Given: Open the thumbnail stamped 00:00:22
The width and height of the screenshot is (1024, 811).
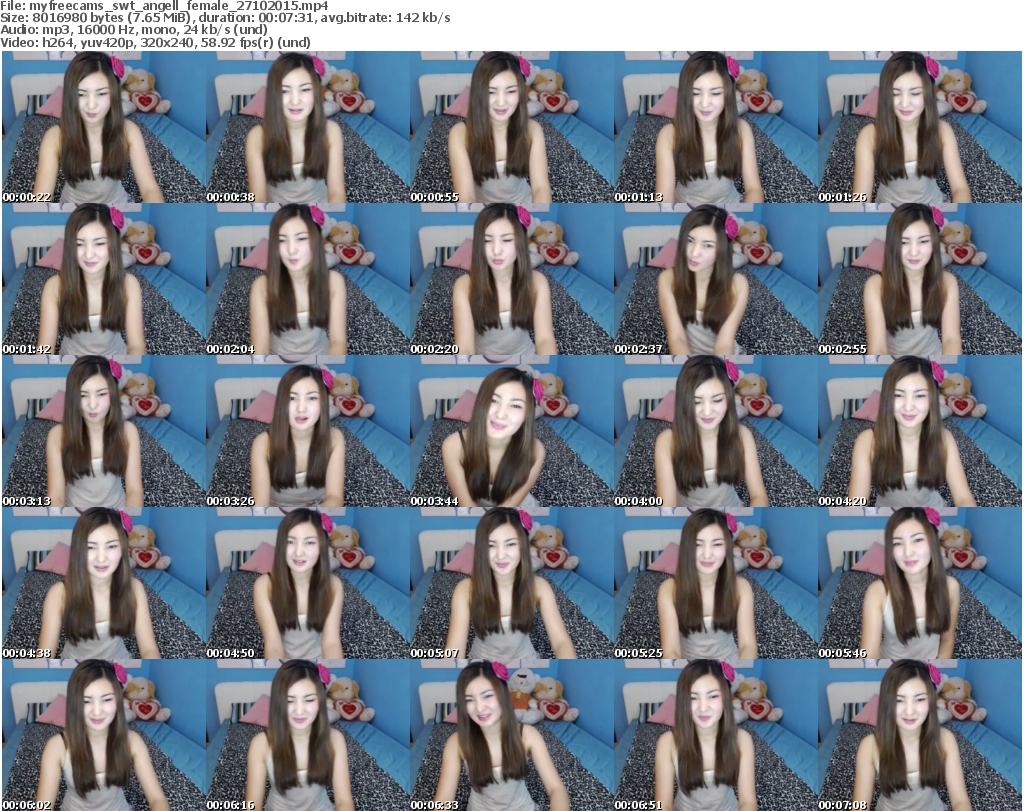Looking at the screenshot, I should coord(104,127).
